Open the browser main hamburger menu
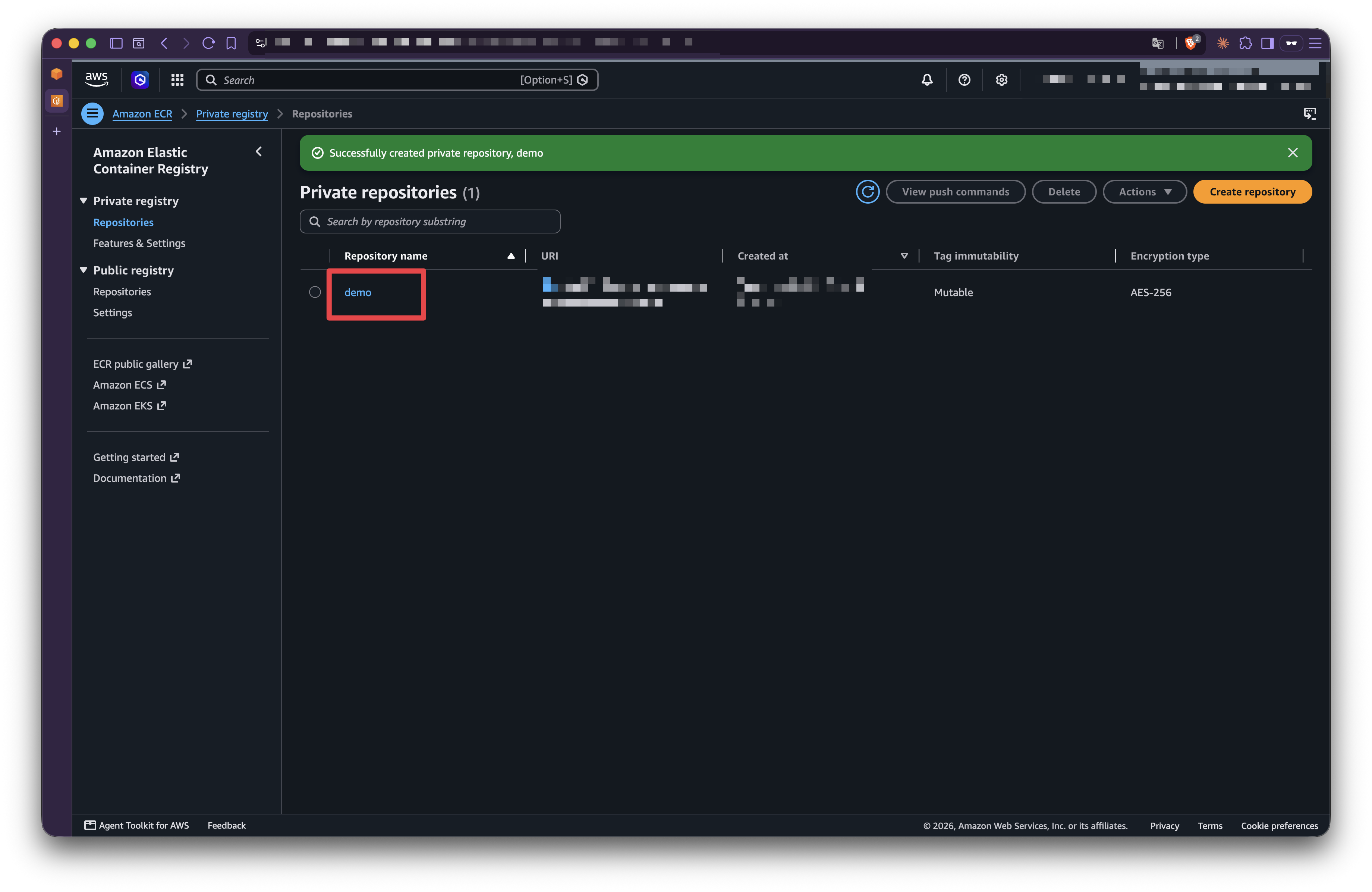Screen dimensions: 1372x892 click(x=1315, y=43)
